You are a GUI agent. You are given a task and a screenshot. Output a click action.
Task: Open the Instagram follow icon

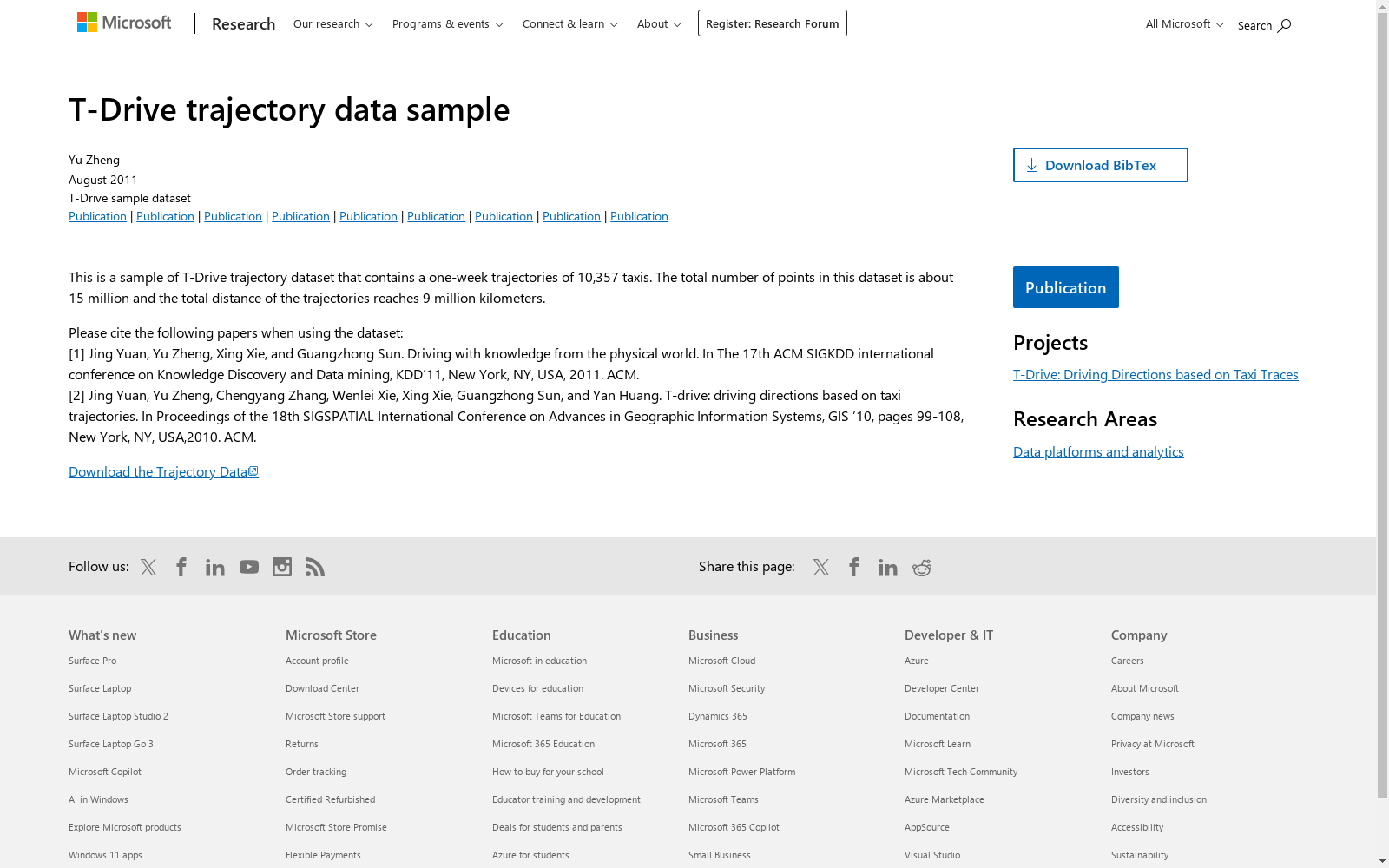282,567
